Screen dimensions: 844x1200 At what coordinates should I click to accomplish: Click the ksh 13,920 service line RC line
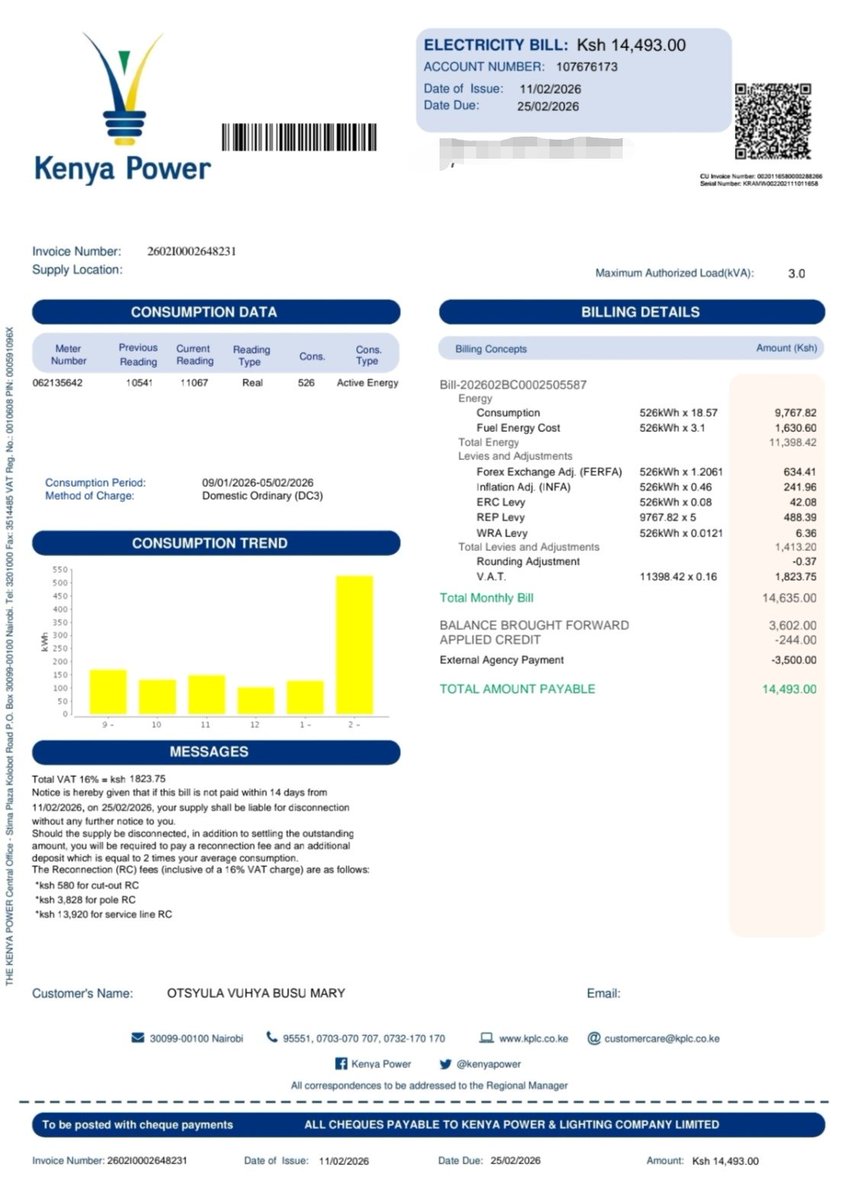103,914
